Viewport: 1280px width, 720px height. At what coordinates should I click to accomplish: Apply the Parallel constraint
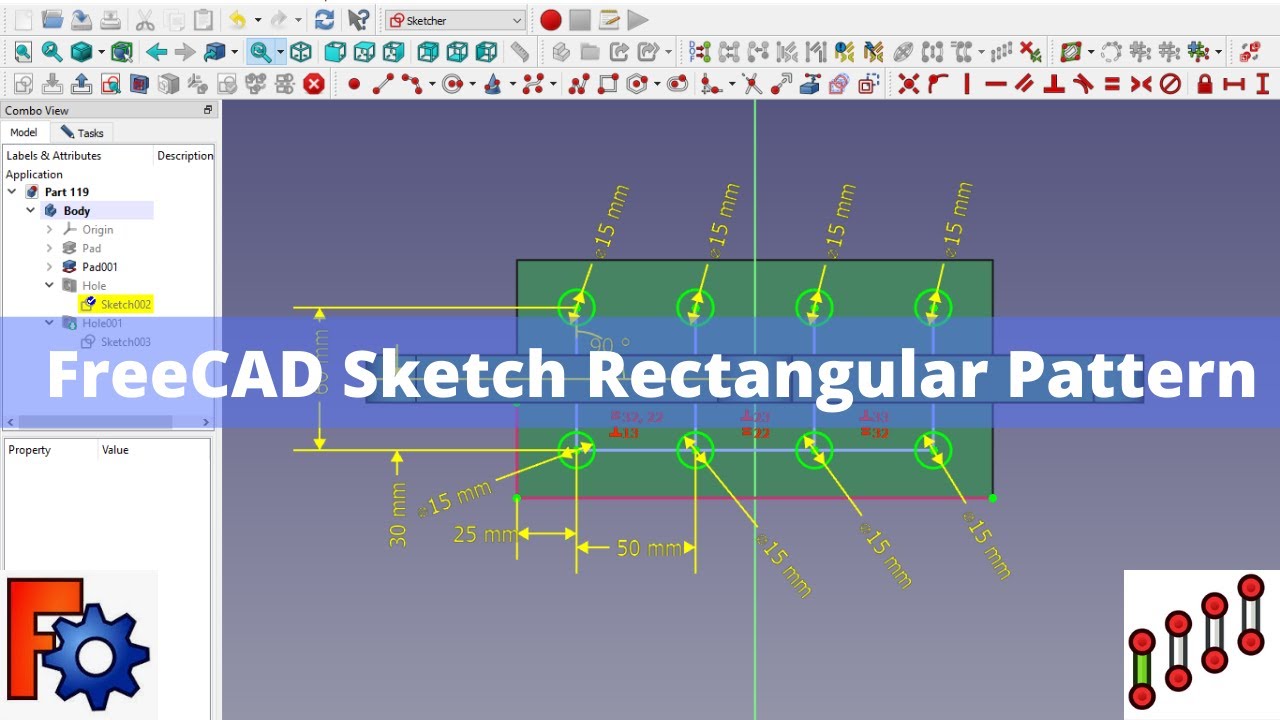(x=1024, y=84)
